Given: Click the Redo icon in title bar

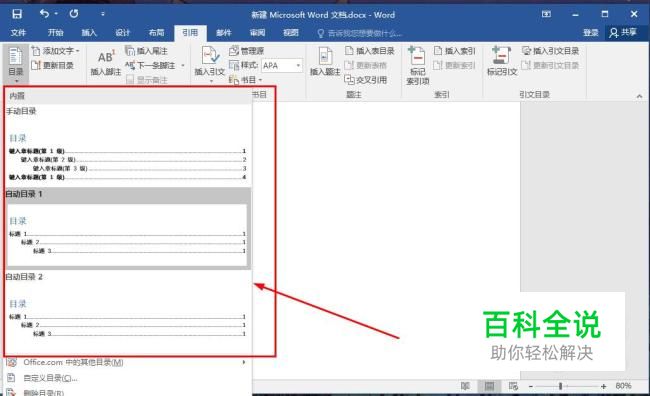Looking at the screenshot, I should pyautogui.click(x=74, y=14).
